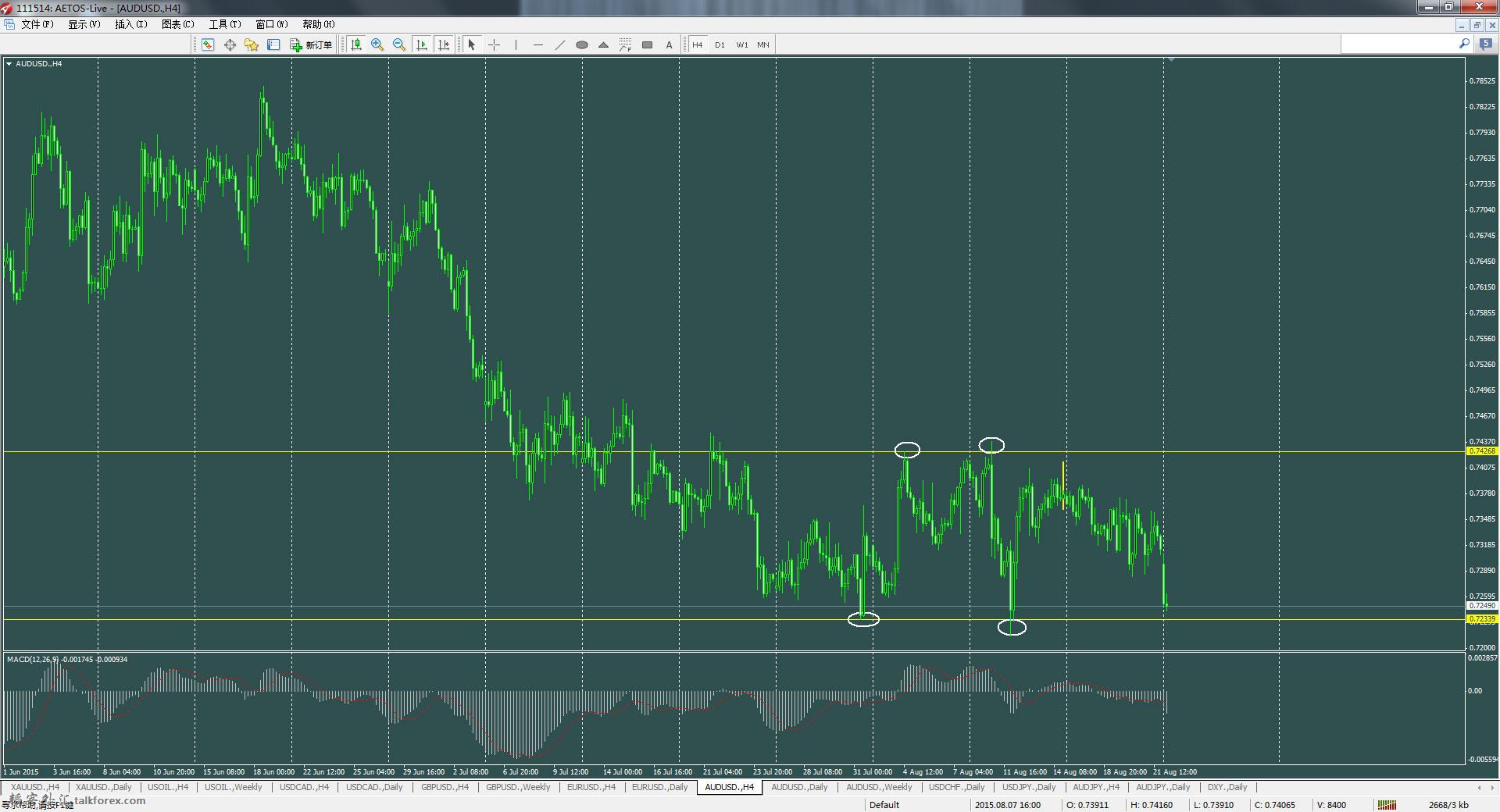The width and height of the screenshot is (1500, 812).
Task: Open the chart tab USDJPY.,Daily
Action: pos(1029,787)
